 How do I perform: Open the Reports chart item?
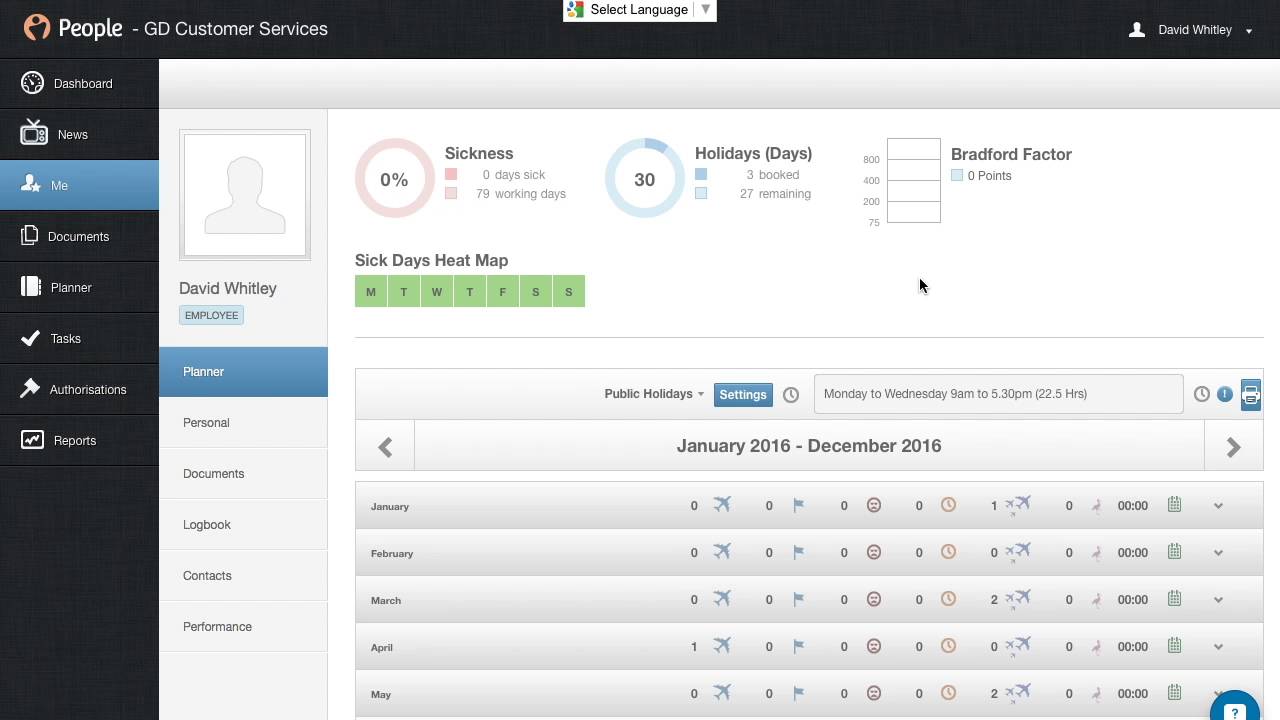coord(79,440)
